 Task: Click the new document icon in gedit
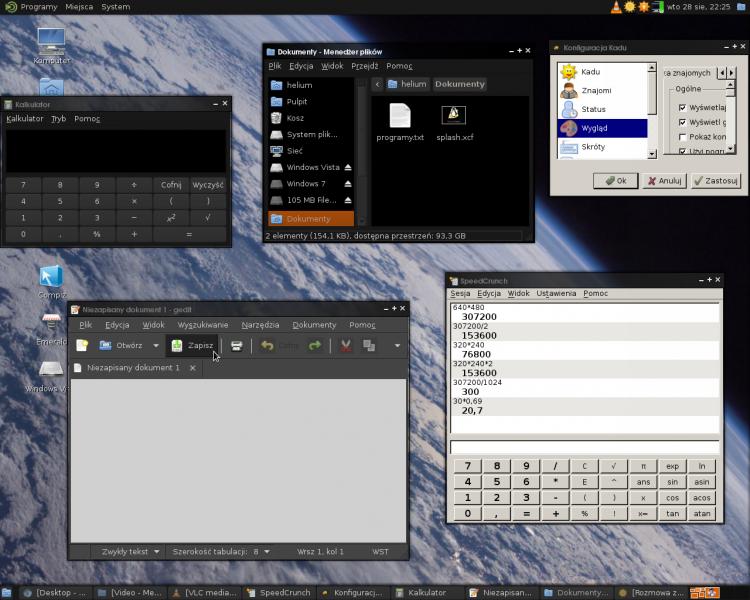pyautogui.click(x=82, y=346)
